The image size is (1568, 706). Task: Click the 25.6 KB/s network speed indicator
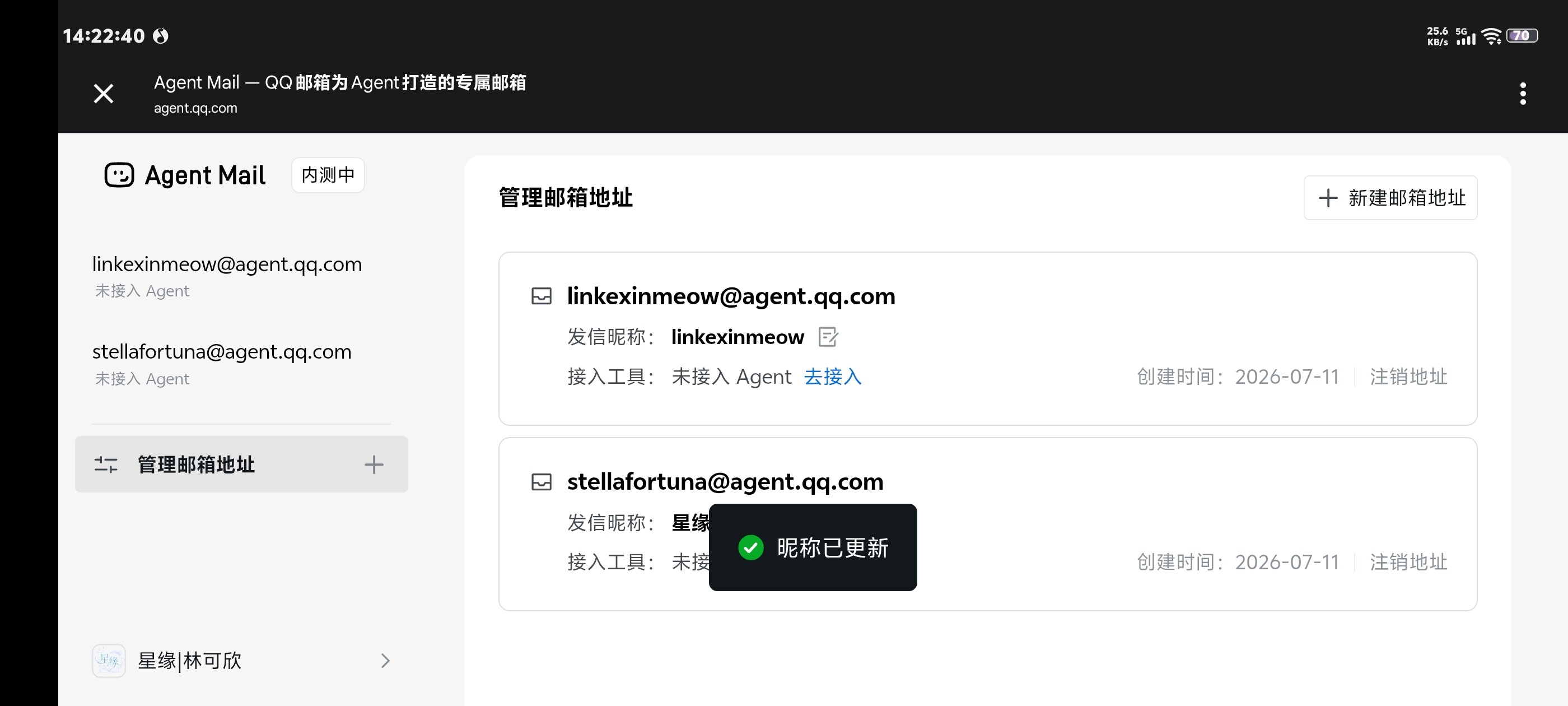[x=1437, y=36]
